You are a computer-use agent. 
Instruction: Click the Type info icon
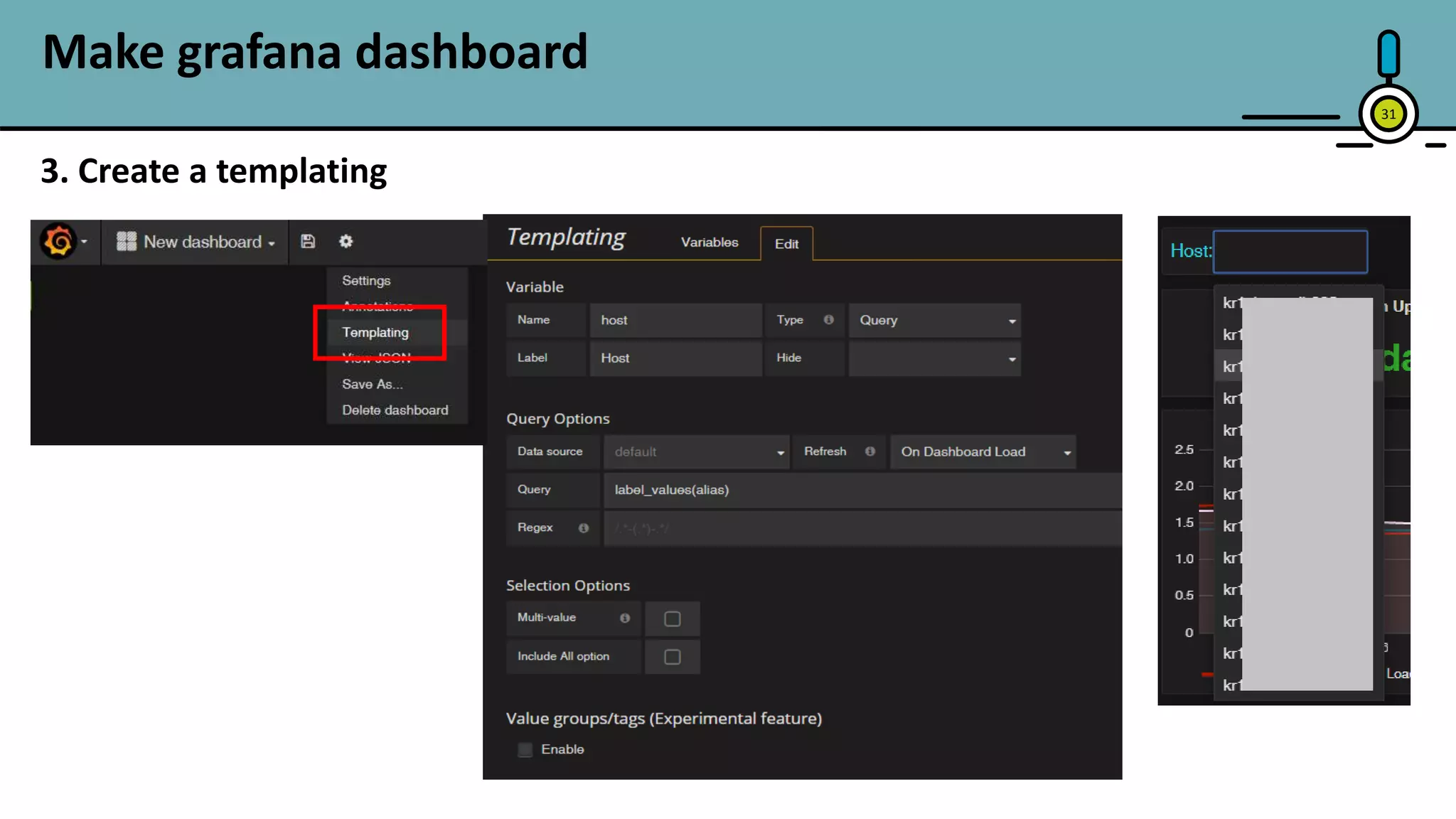pos(828,320)
